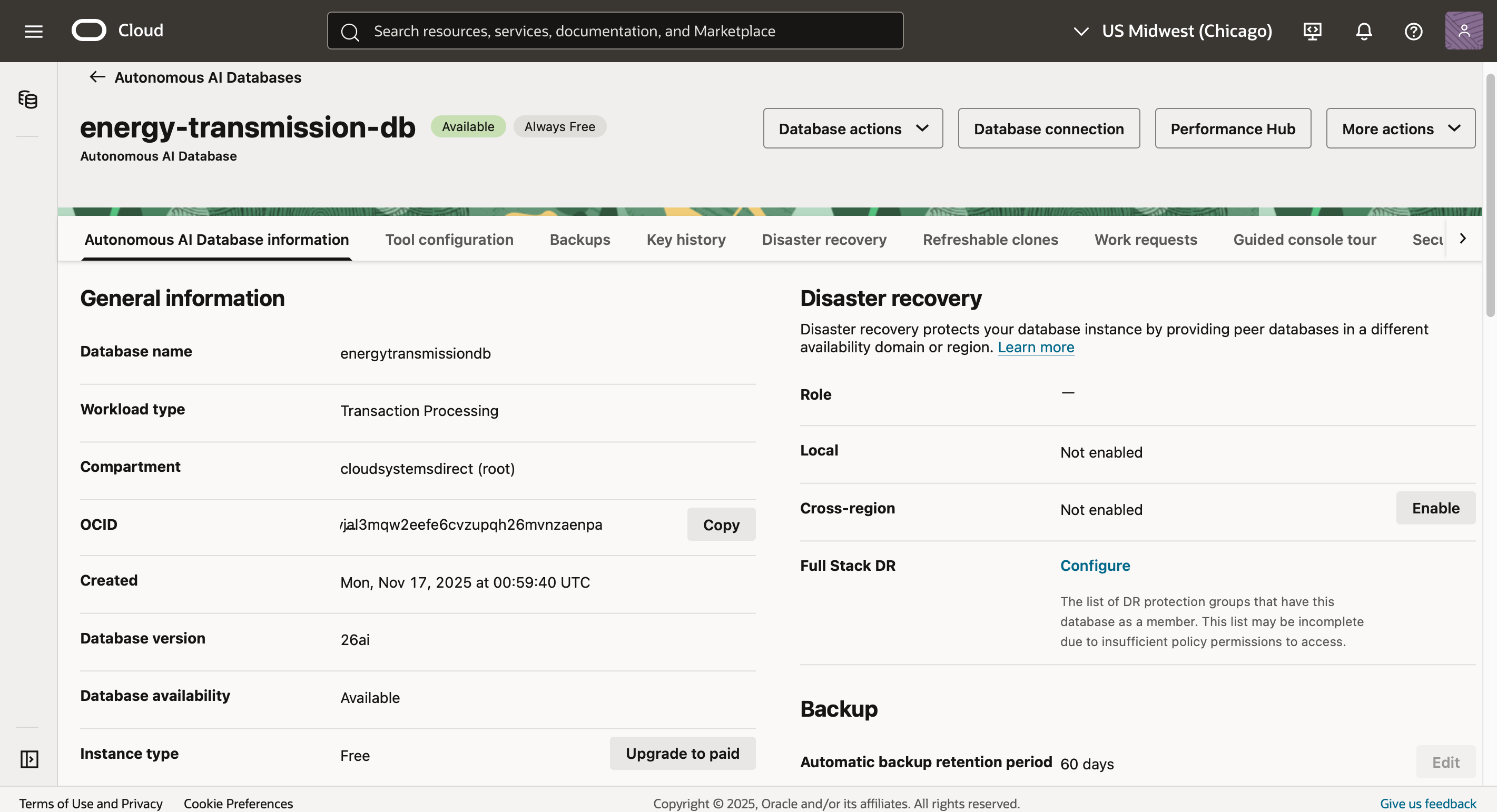Enable cross-region disaster recovery
1497x812 pixels.
click(x=1435, y=508)
